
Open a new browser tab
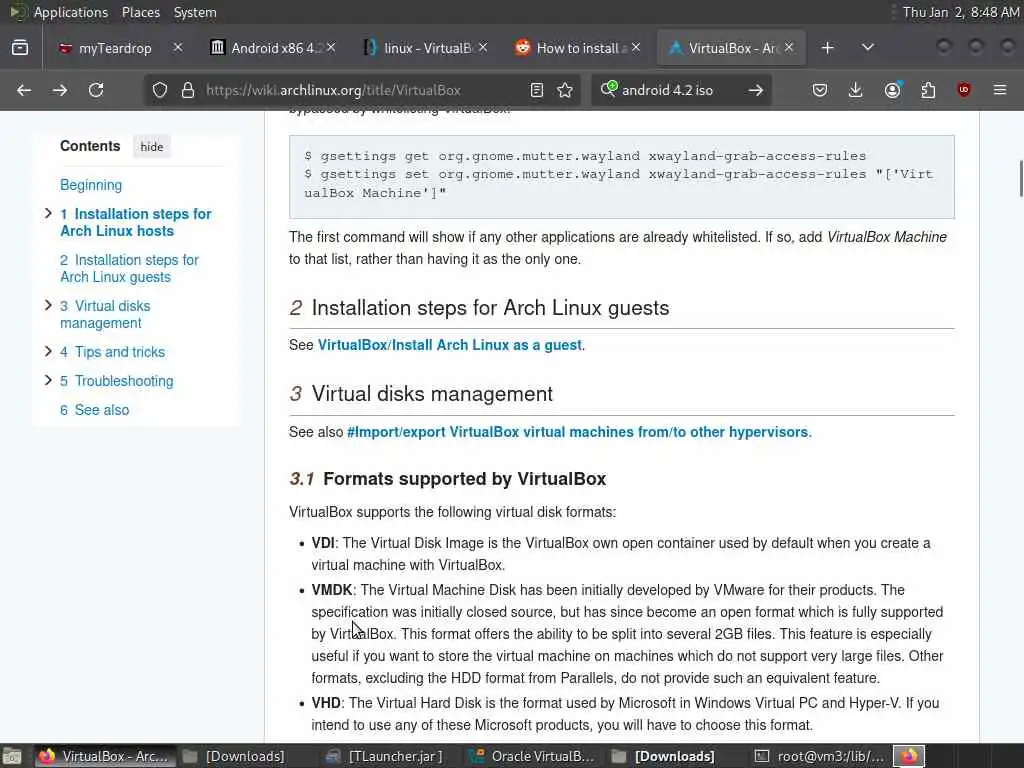coord(827,48)
